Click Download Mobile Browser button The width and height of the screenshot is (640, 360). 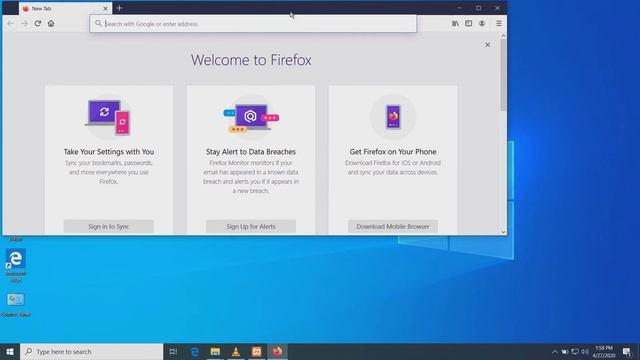[x=393, y=227]
